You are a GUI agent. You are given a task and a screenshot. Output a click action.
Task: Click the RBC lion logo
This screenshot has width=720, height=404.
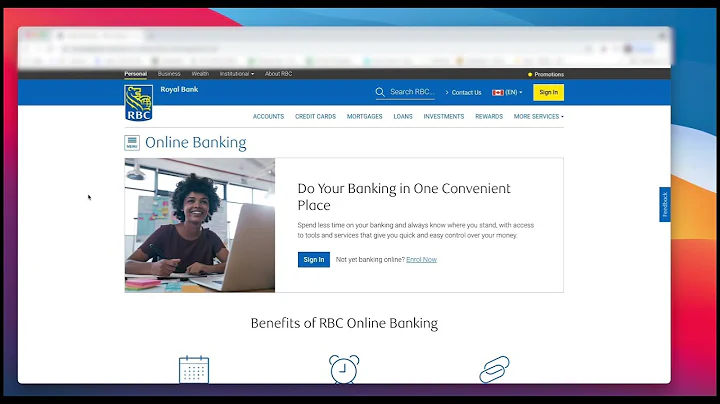tap(139, 103)
